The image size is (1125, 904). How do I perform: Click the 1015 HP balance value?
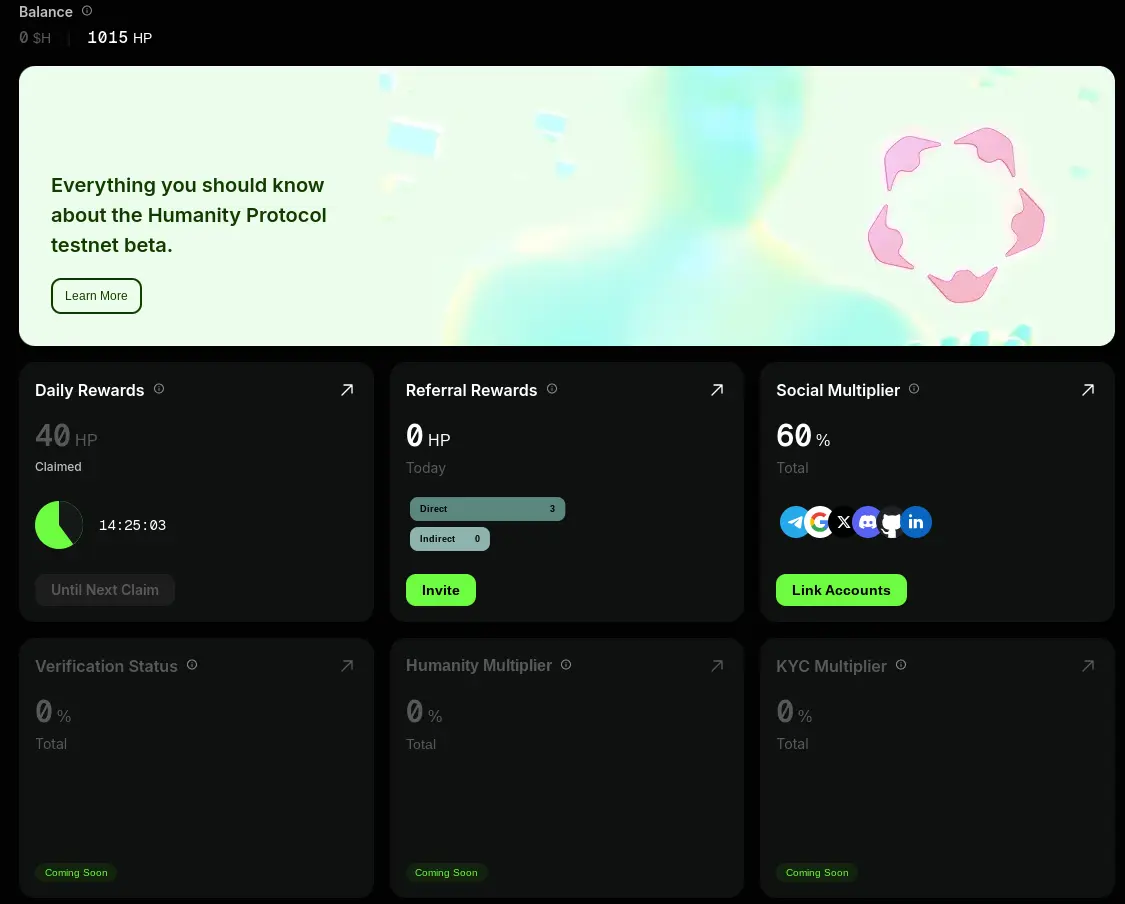coord(119,37)
